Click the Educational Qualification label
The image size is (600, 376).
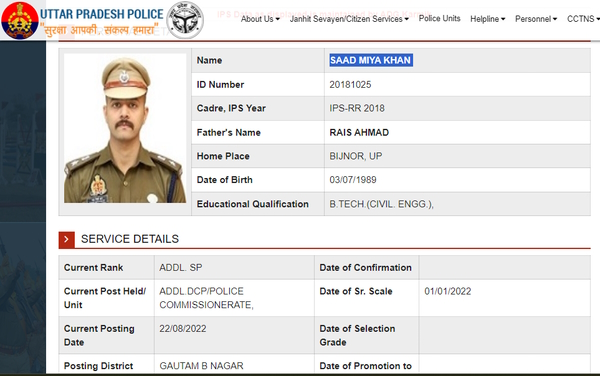point(253,204)
